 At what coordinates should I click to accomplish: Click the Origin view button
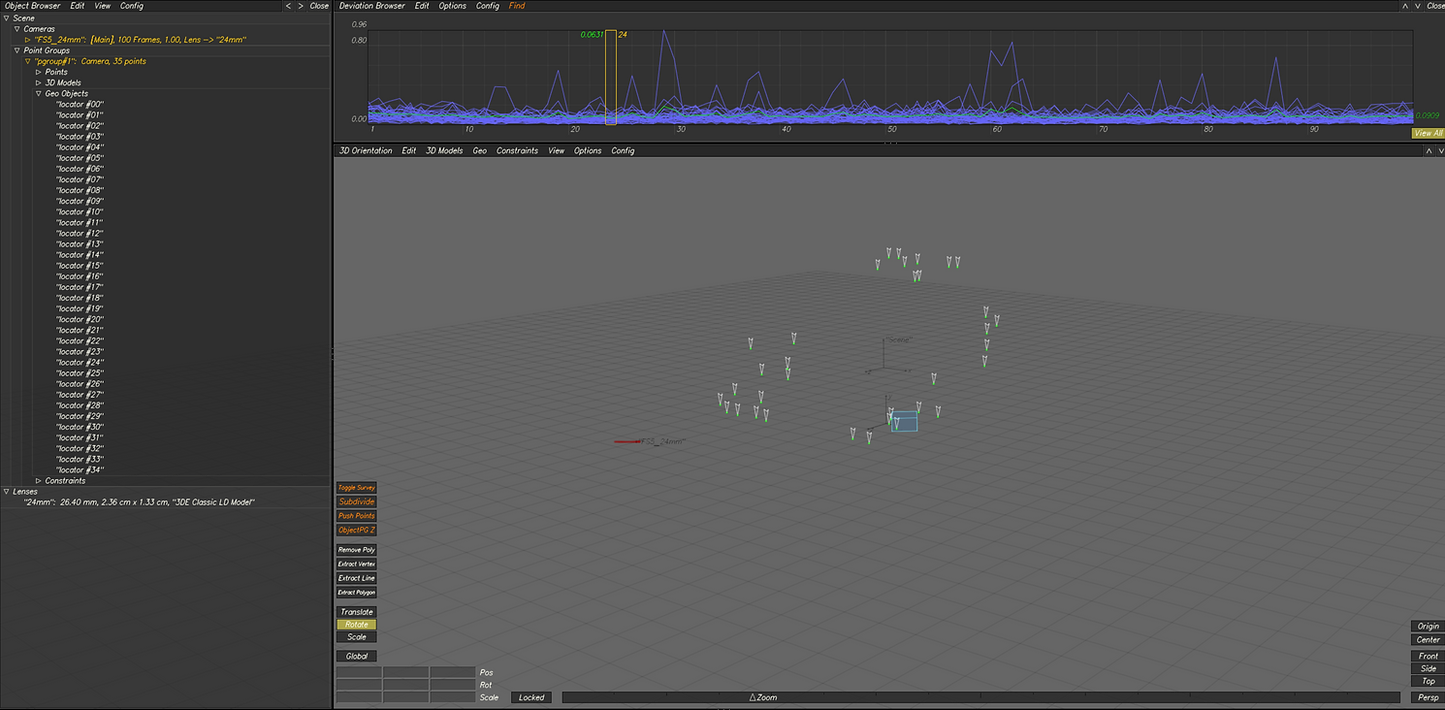click(x=1428, y=626)
